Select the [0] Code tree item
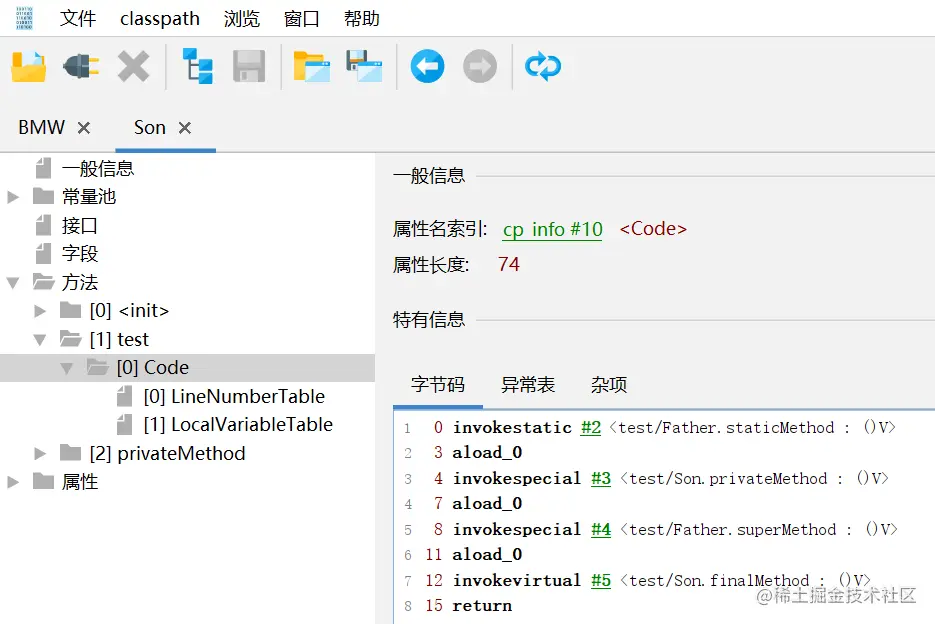 point(153,367)
